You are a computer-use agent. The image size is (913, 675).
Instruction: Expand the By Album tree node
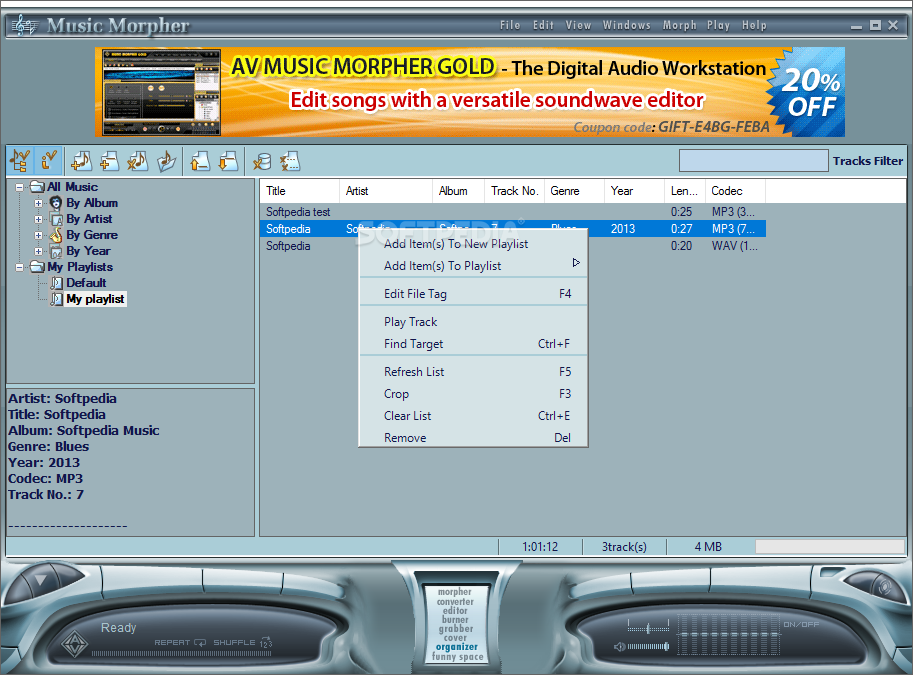38,203
